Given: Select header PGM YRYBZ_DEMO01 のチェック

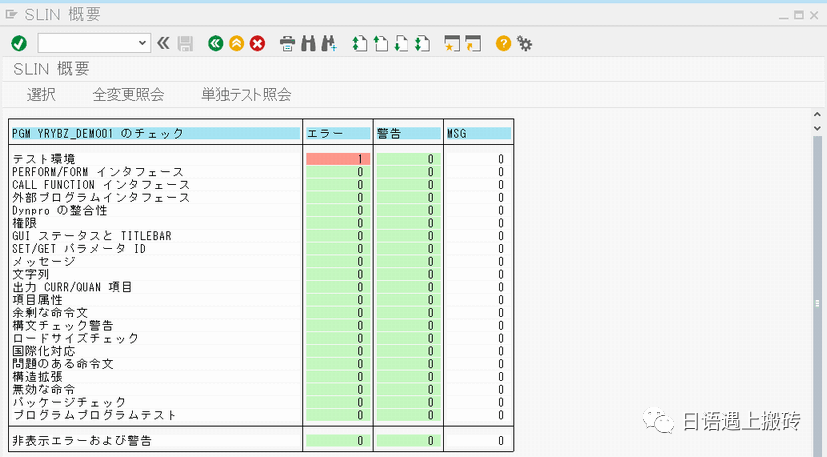Looking at the screenshot, I should (x=156, y=134).
